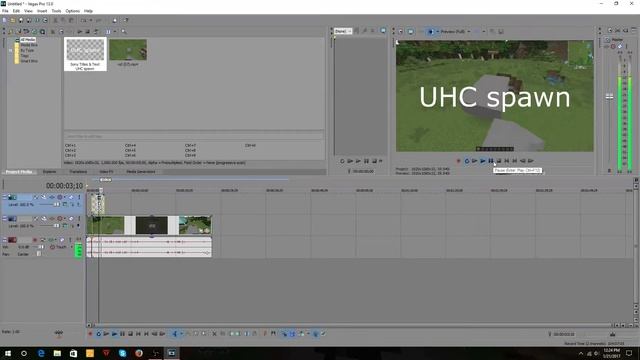Image resolution: width=640 pixels, height=360 pixels.
Task: Toggle Ignore Event Grouping in bottom toolbar
Action: tap(323, 334)
